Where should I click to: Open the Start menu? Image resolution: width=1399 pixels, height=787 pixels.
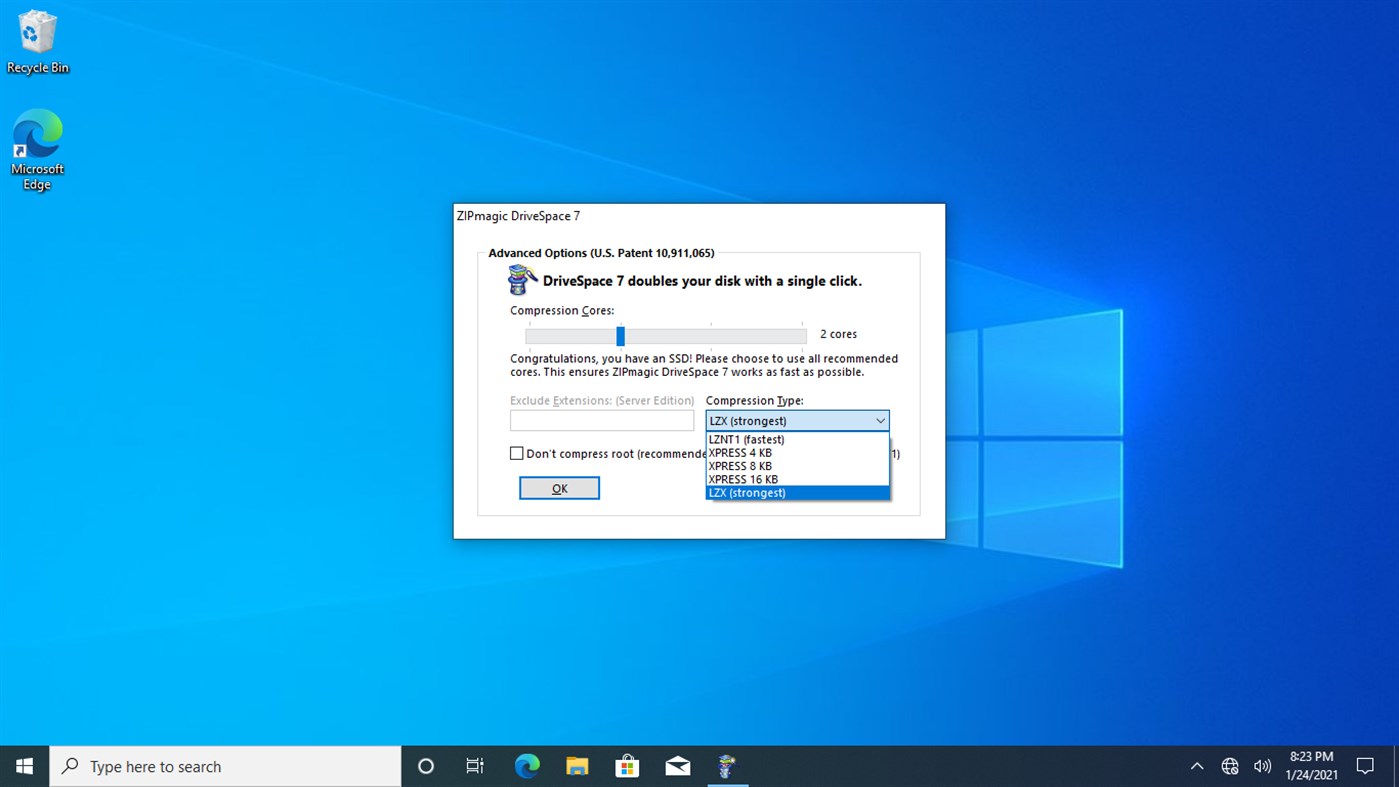23,766
